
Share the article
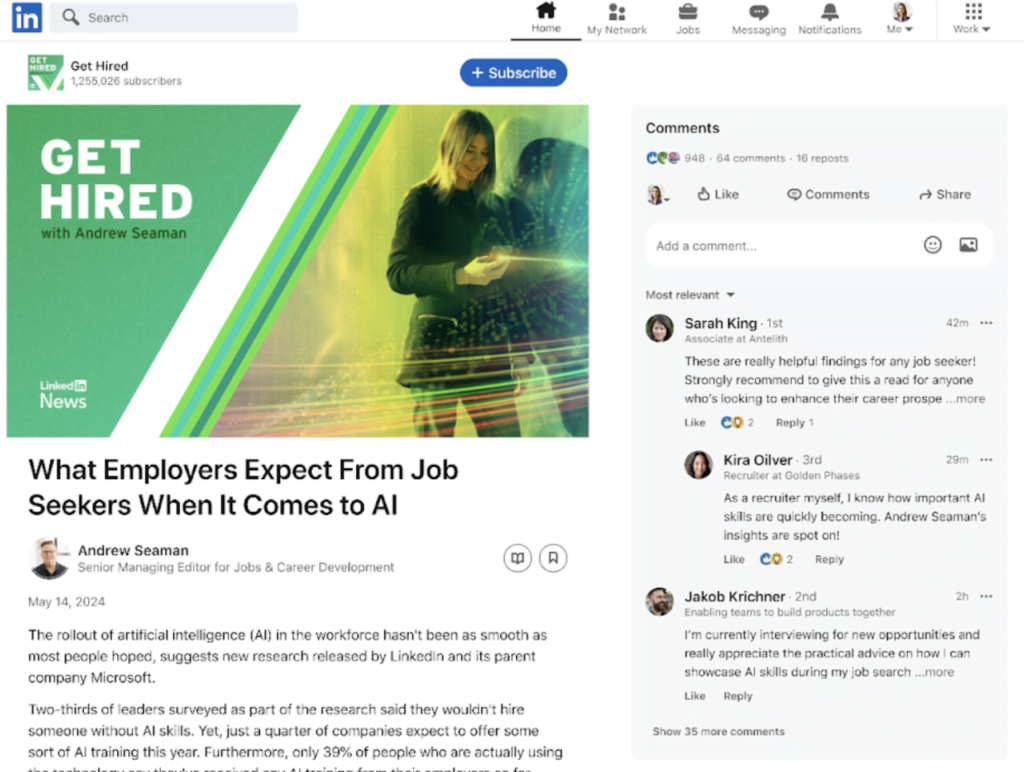coord(944,194)
